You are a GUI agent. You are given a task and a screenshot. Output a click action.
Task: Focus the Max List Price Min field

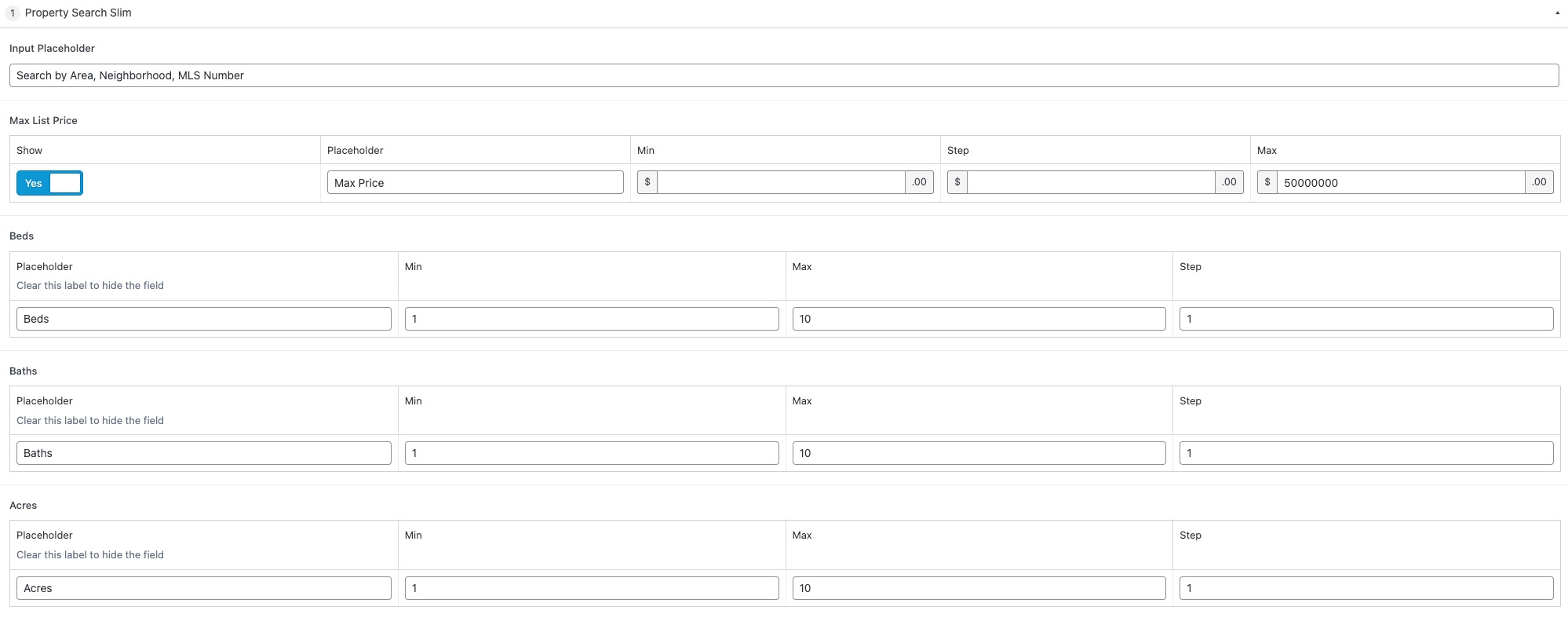(781, 183)
